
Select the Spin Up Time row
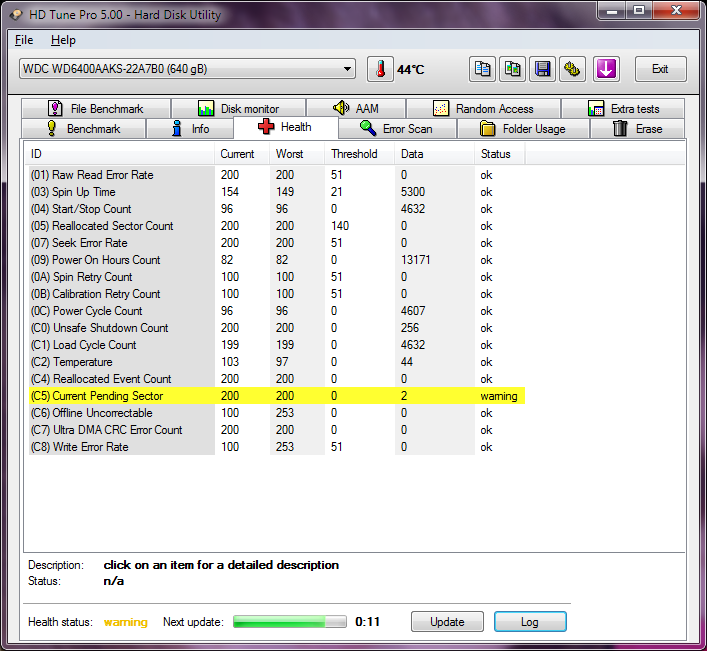click(x=277, y=192)
